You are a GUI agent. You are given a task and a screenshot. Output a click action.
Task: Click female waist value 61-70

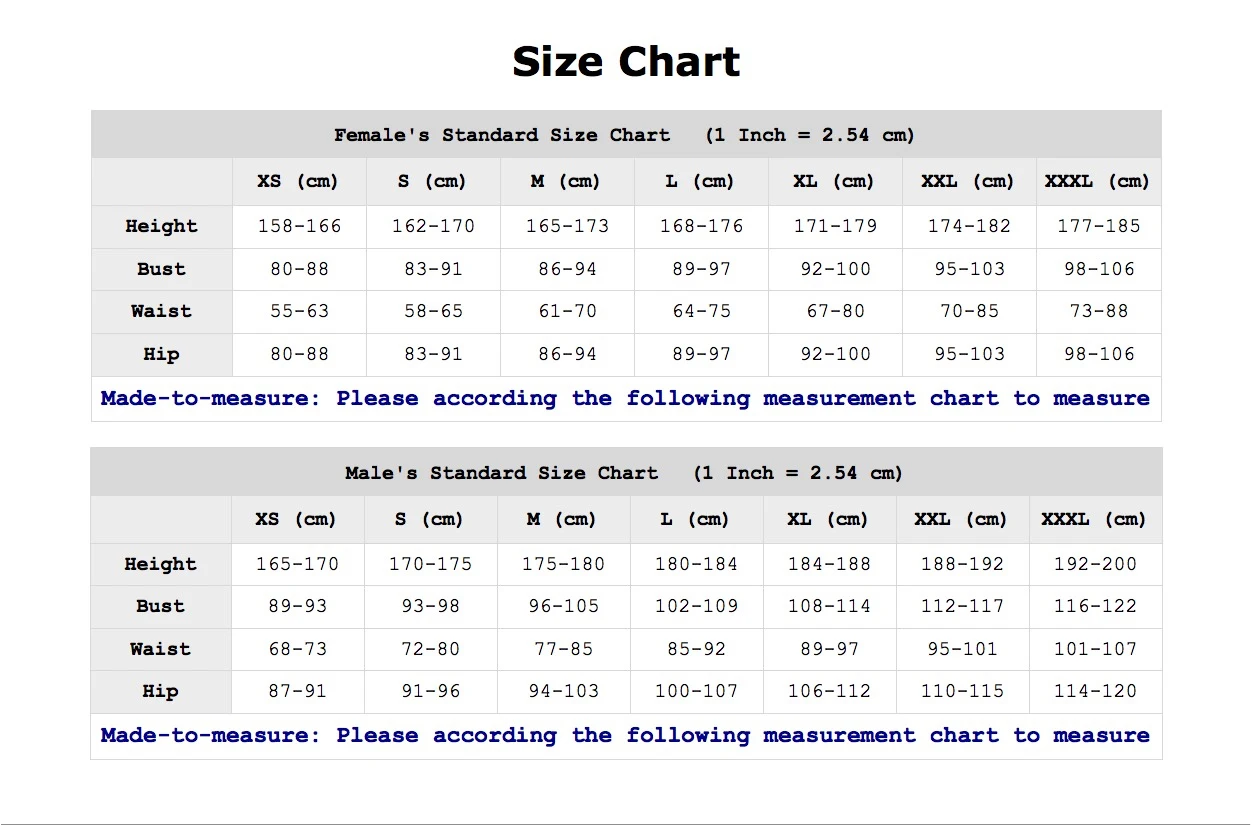pyautogui.click(x=567, y=311)
